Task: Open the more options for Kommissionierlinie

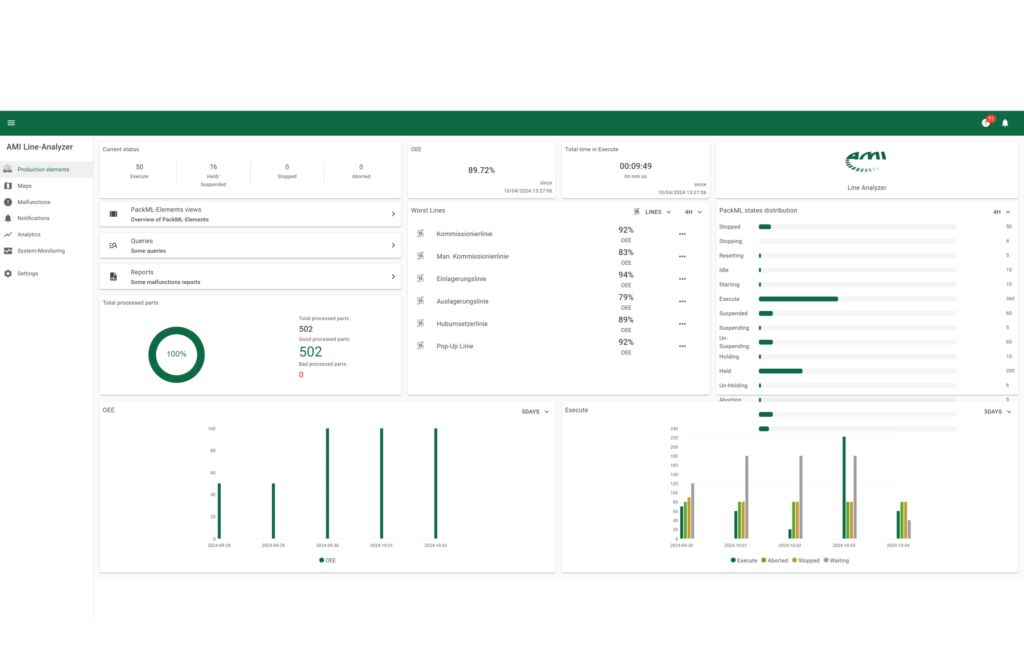Action: coord(682,234)
